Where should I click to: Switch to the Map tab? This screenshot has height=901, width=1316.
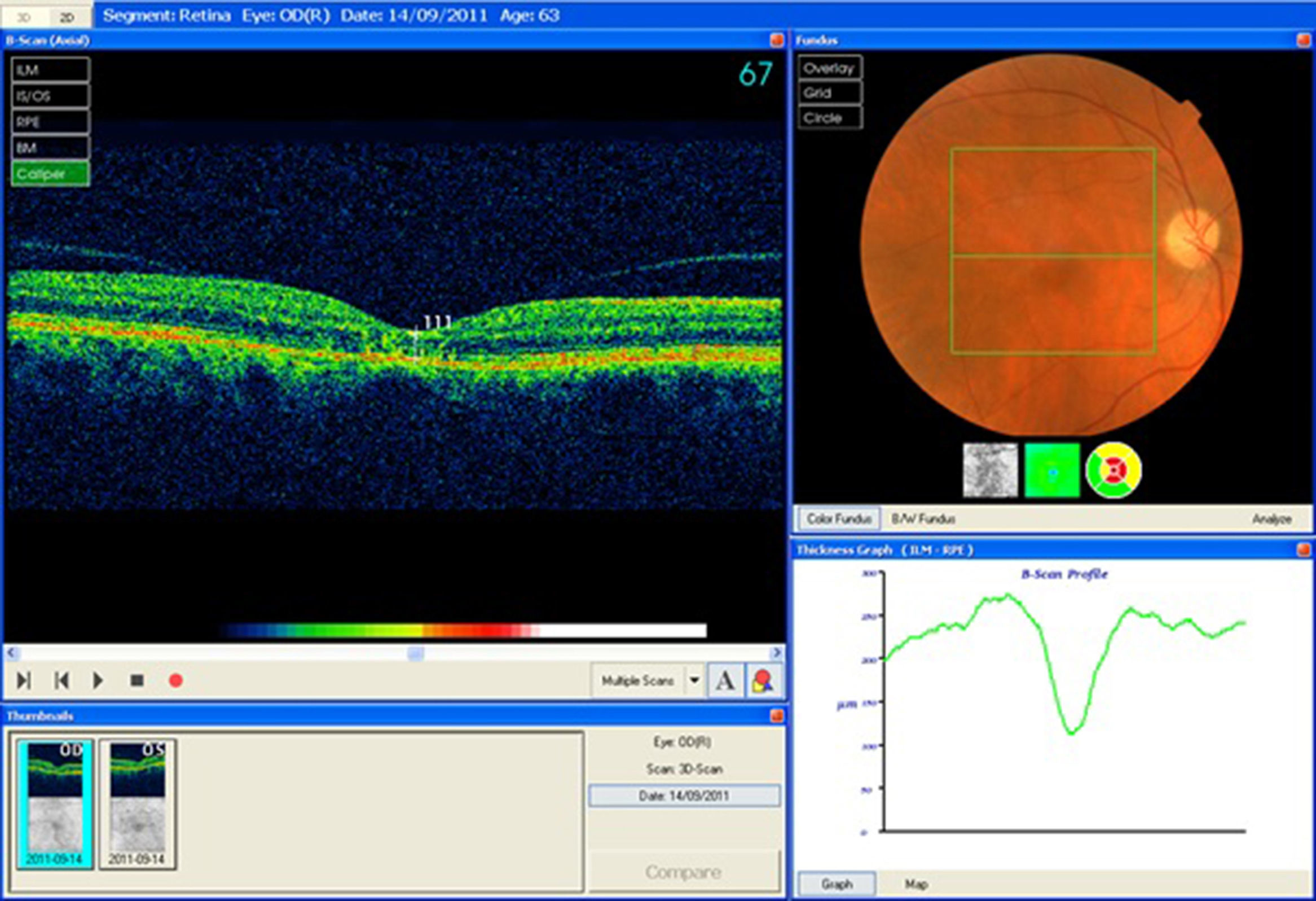[916, 884]
